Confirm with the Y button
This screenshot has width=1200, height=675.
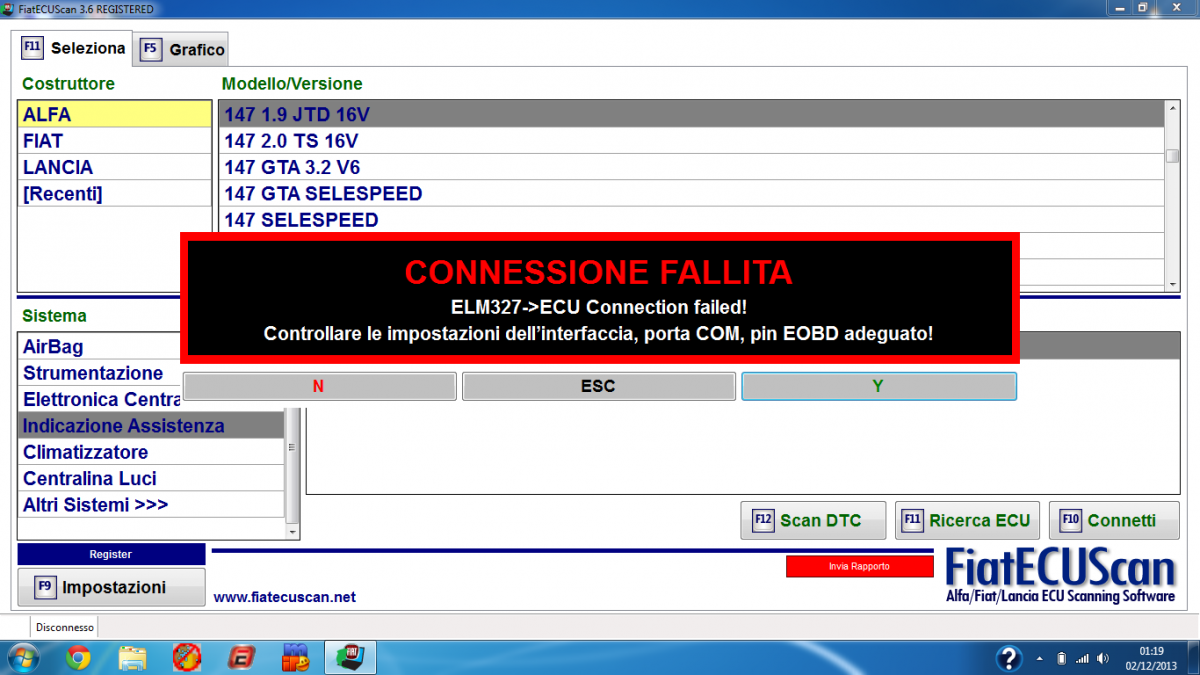click(878, 386)
